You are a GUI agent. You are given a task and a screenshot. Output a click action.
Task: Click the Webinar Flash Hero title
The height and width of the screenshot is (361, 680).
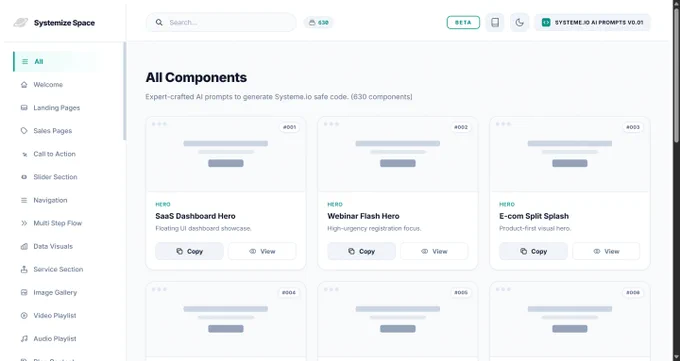(363, 216)
